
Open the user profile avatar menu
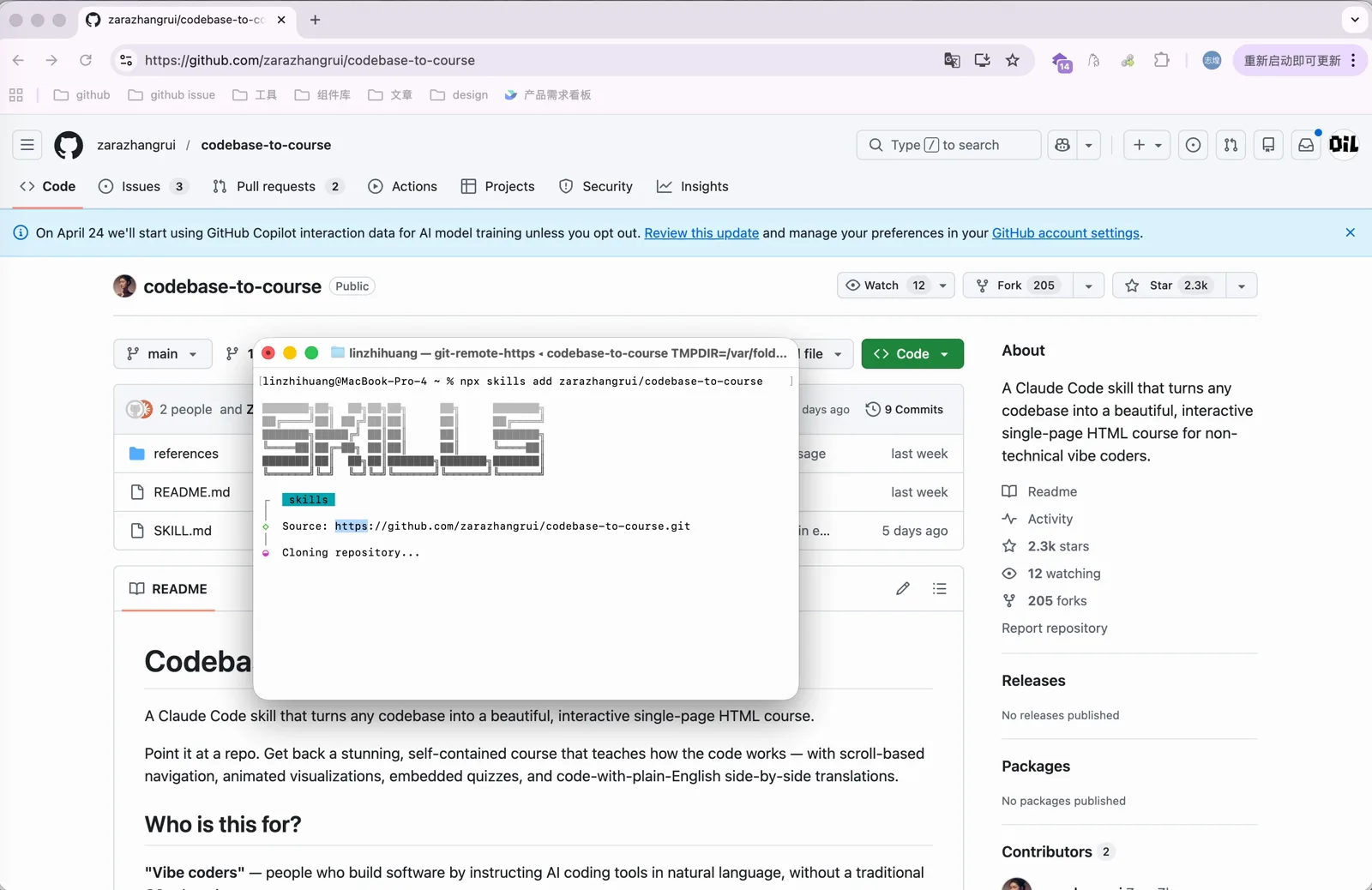[x=1344, y=145]
